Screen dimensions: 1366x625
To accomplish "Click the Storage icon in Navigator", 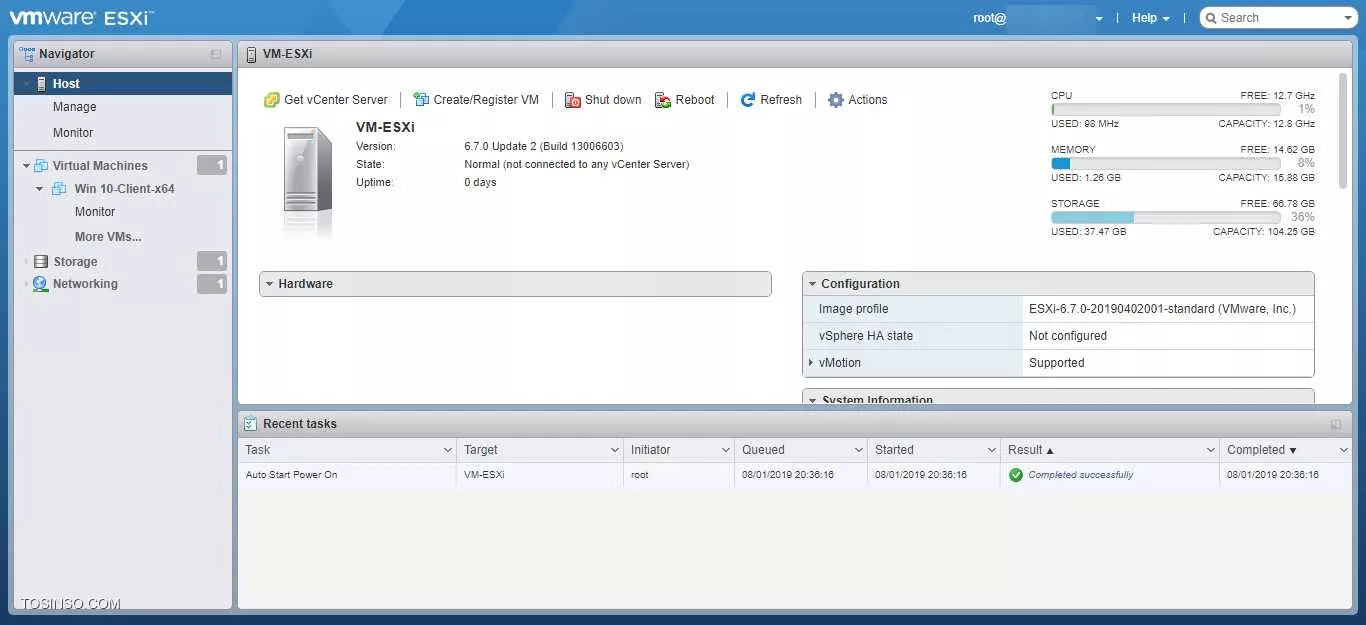I will [40, 262].
